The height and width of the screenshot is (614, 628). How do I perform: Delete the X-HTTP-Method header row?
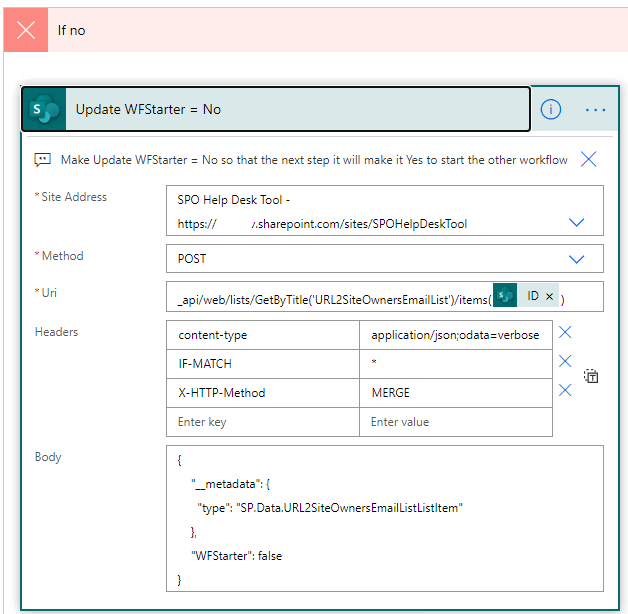pyautogui.click(x=565, y=391)
